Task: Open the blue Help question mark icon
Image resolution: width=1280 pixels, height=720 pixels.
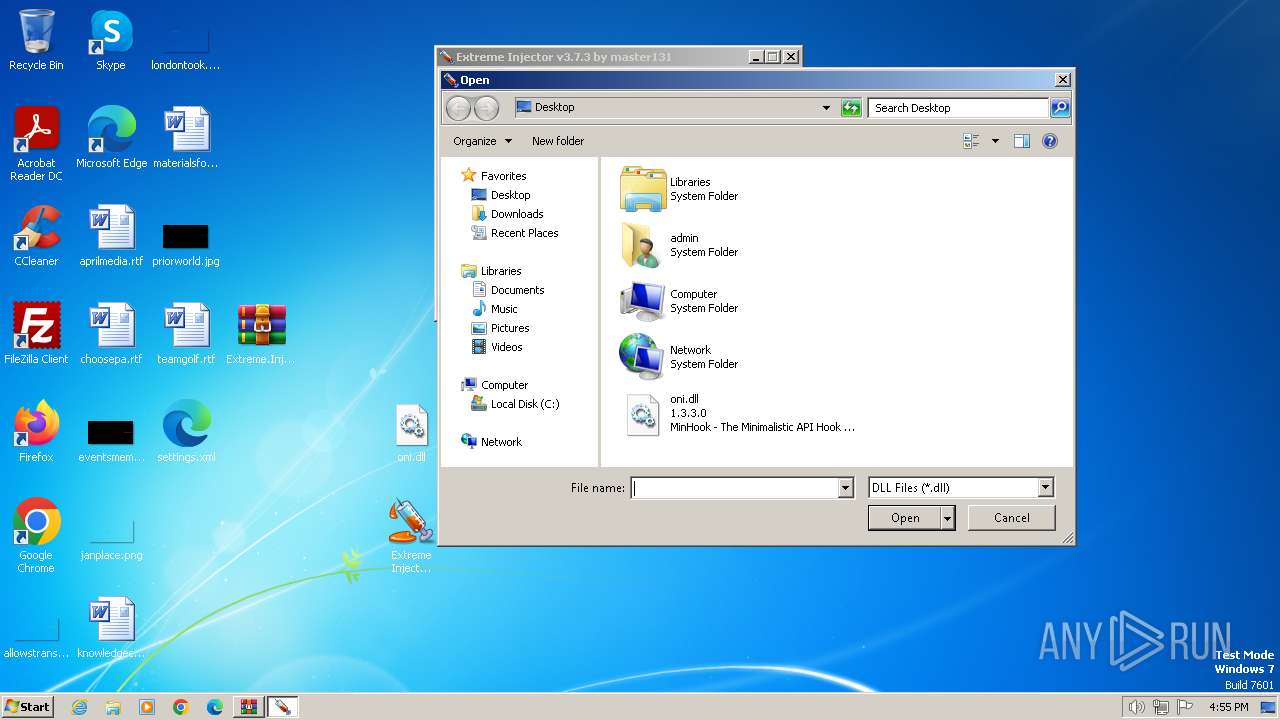Action: [1050, 141]
